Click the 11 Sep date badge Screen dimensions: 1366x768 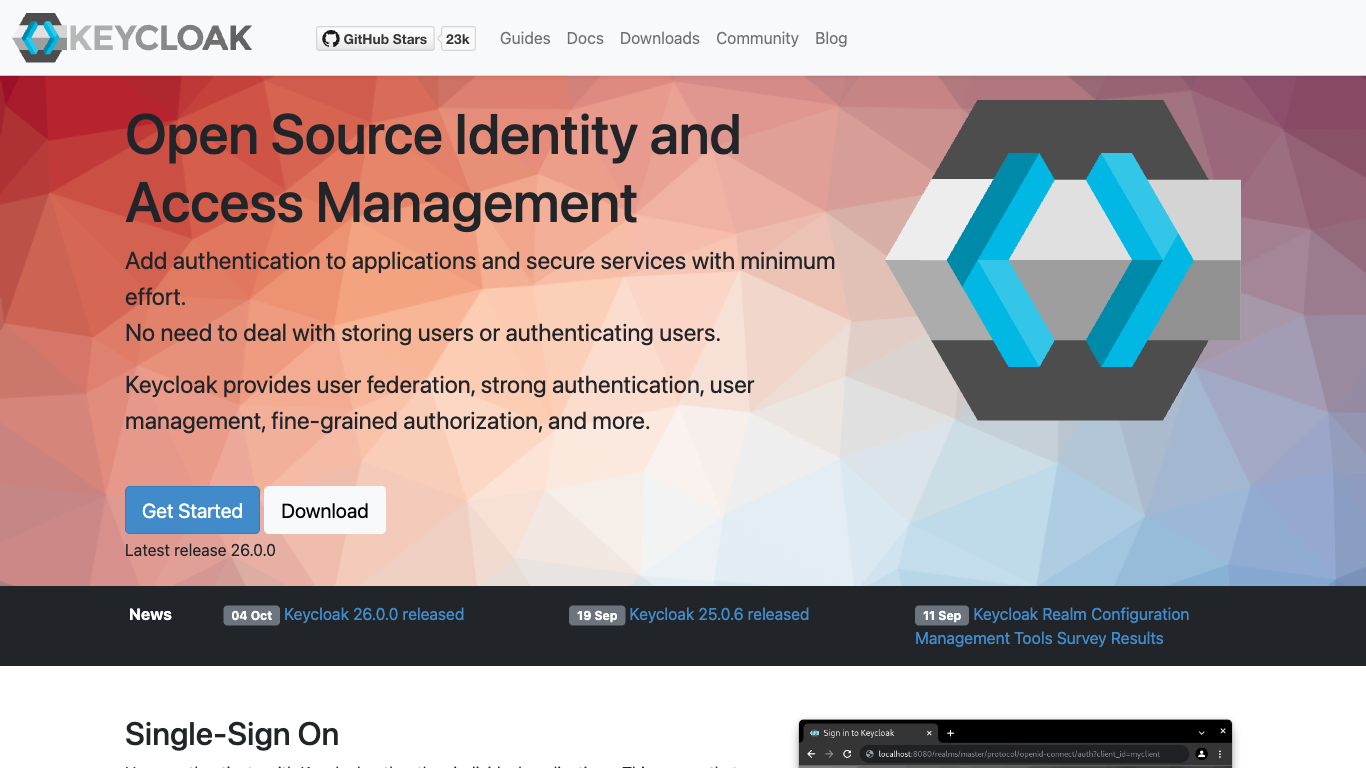click(942, 615)
